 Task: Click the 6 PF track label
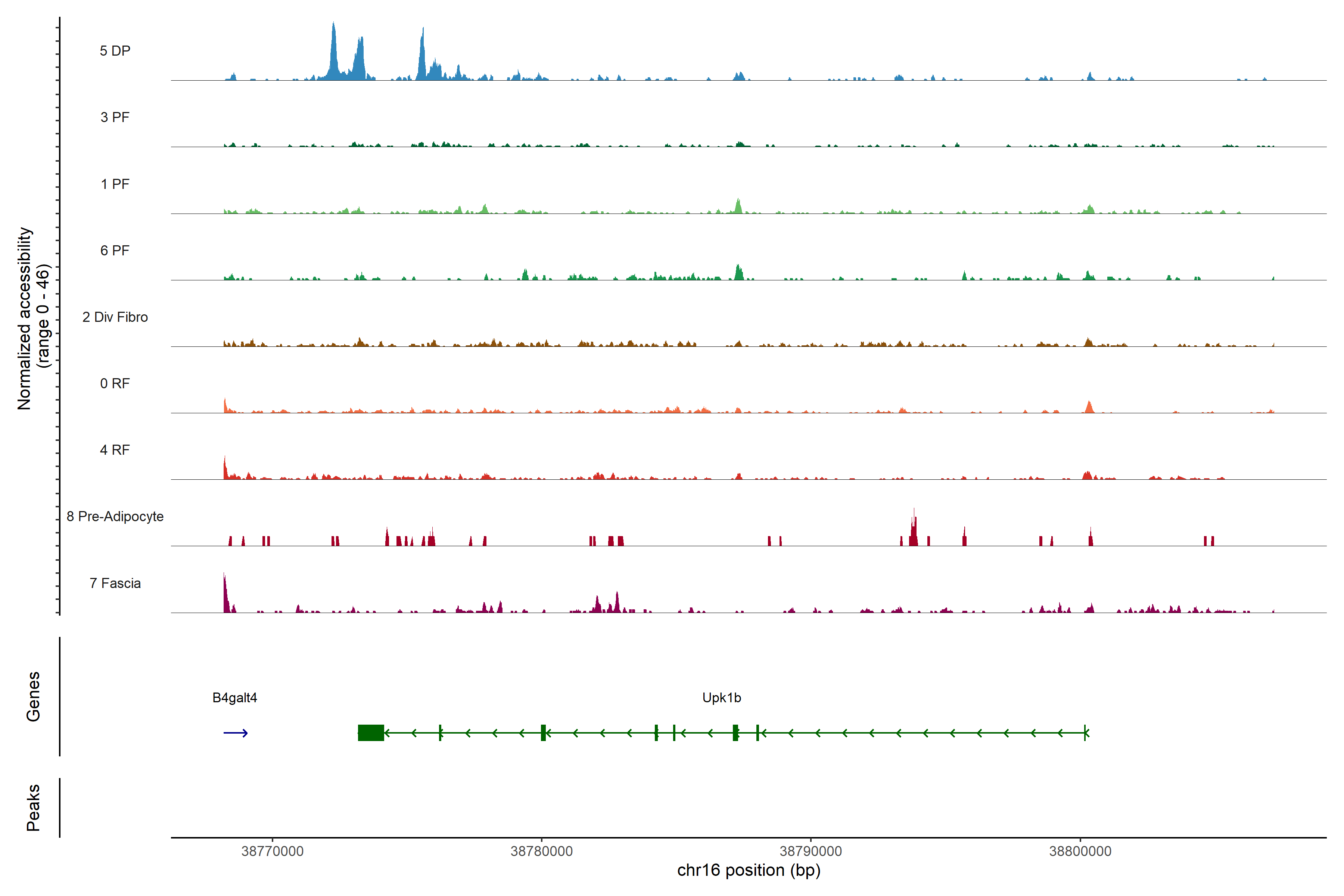115,250
